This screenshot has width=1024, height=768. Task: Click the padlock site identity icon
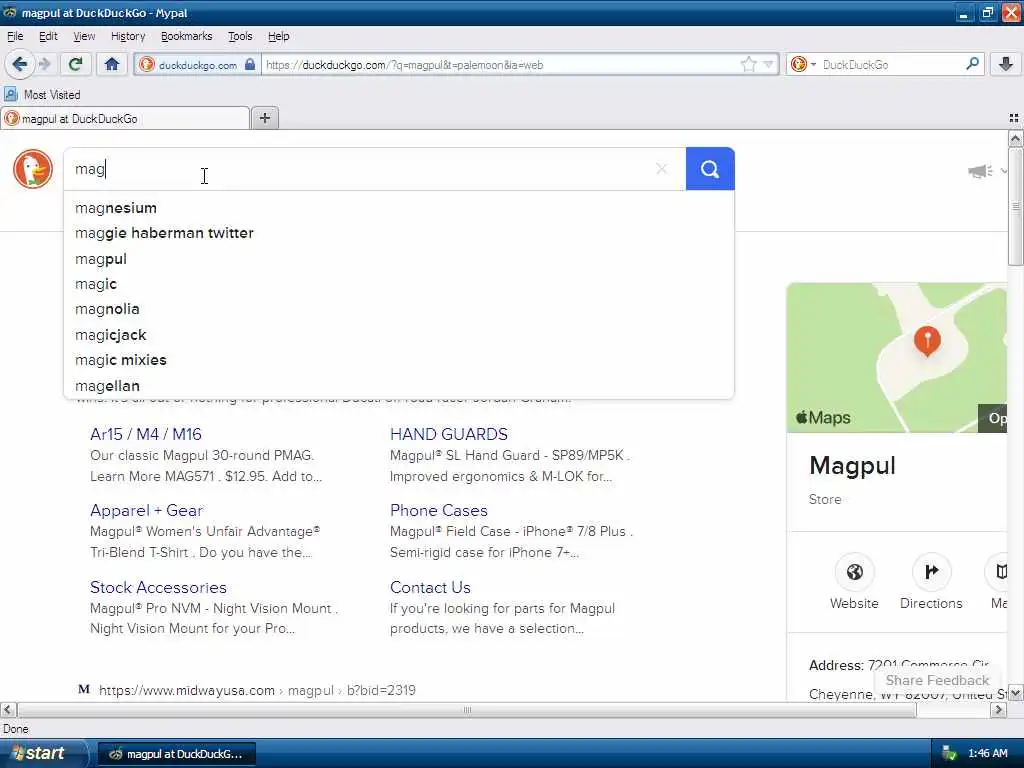click(250, 64)
